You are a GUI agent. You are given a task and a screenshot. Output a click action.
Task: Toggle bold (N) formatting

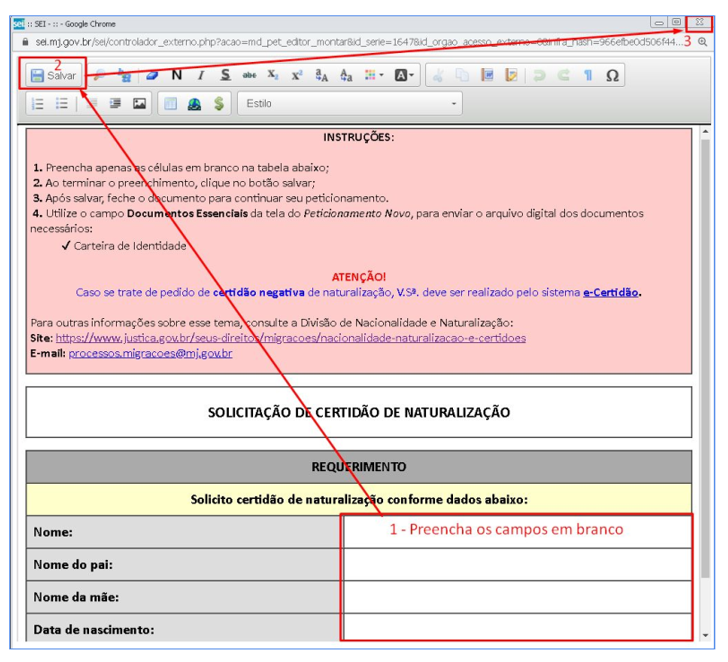(176, 75)
